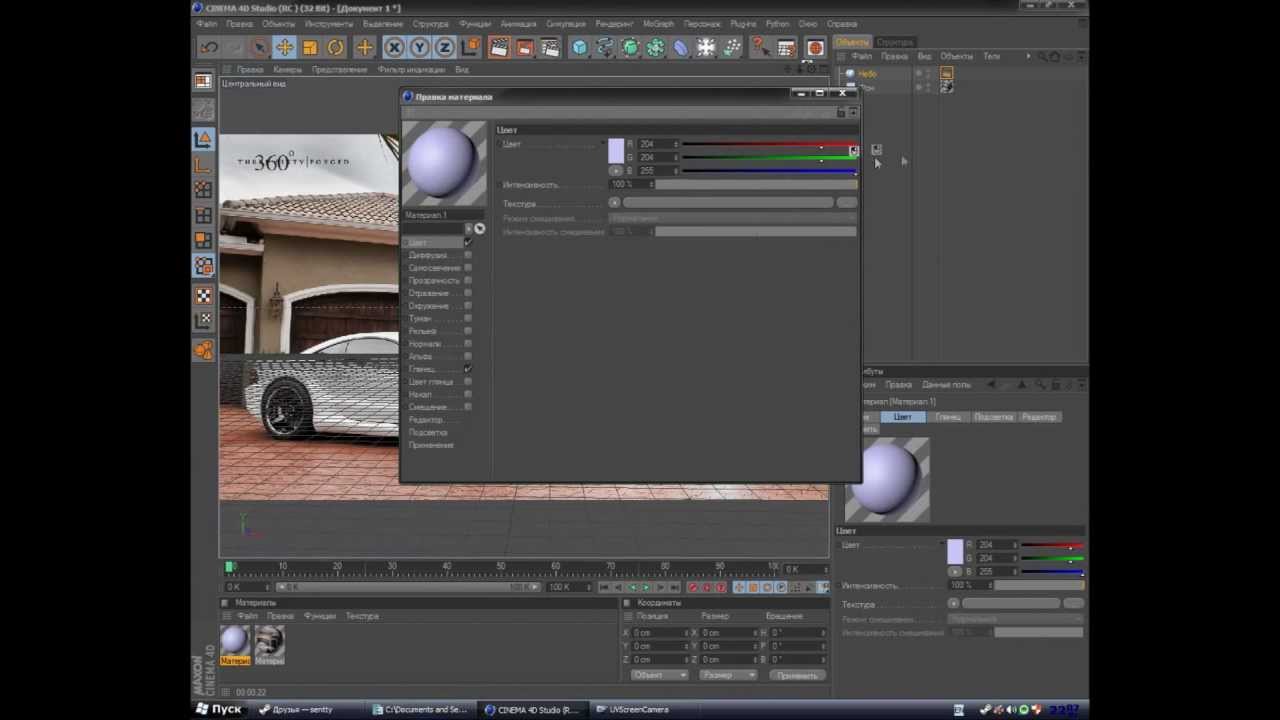Viewport: 1280px width, 720px height.
Task: Switch to the Глянец tab in attributes
Action: tap(948, 417)
